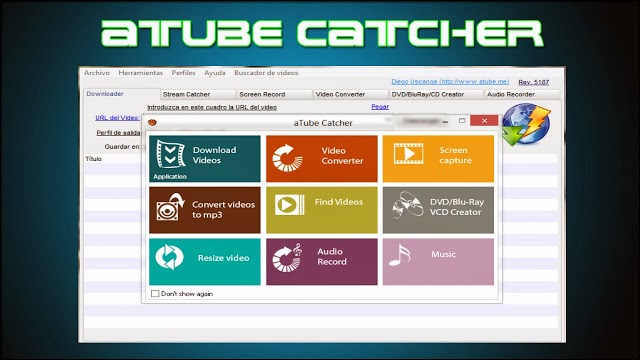
Task: Click the Music note icon
Action: [x=399, y=255]
